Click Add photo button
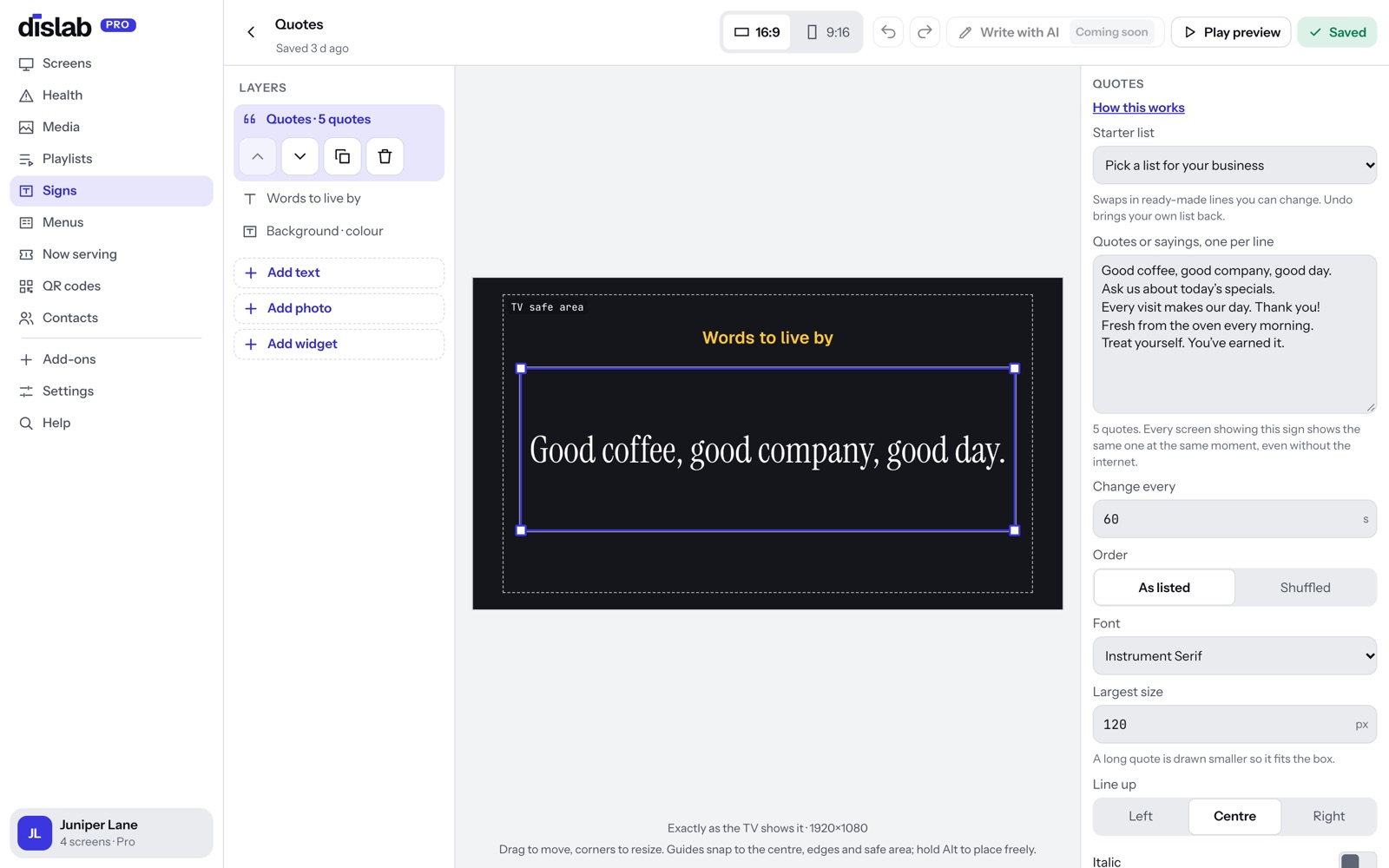1389x868 pixels. click(x=339, y=308)
